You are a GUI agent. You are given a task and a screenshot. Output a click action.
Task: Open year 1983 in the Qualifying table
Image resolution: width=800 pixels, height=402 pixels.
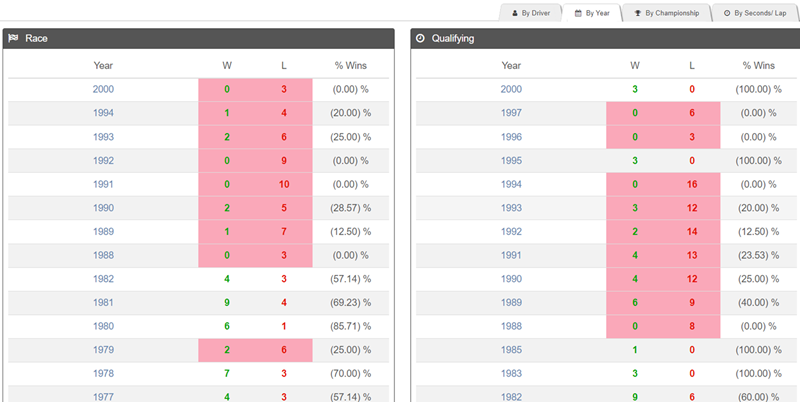click(511, 373)
